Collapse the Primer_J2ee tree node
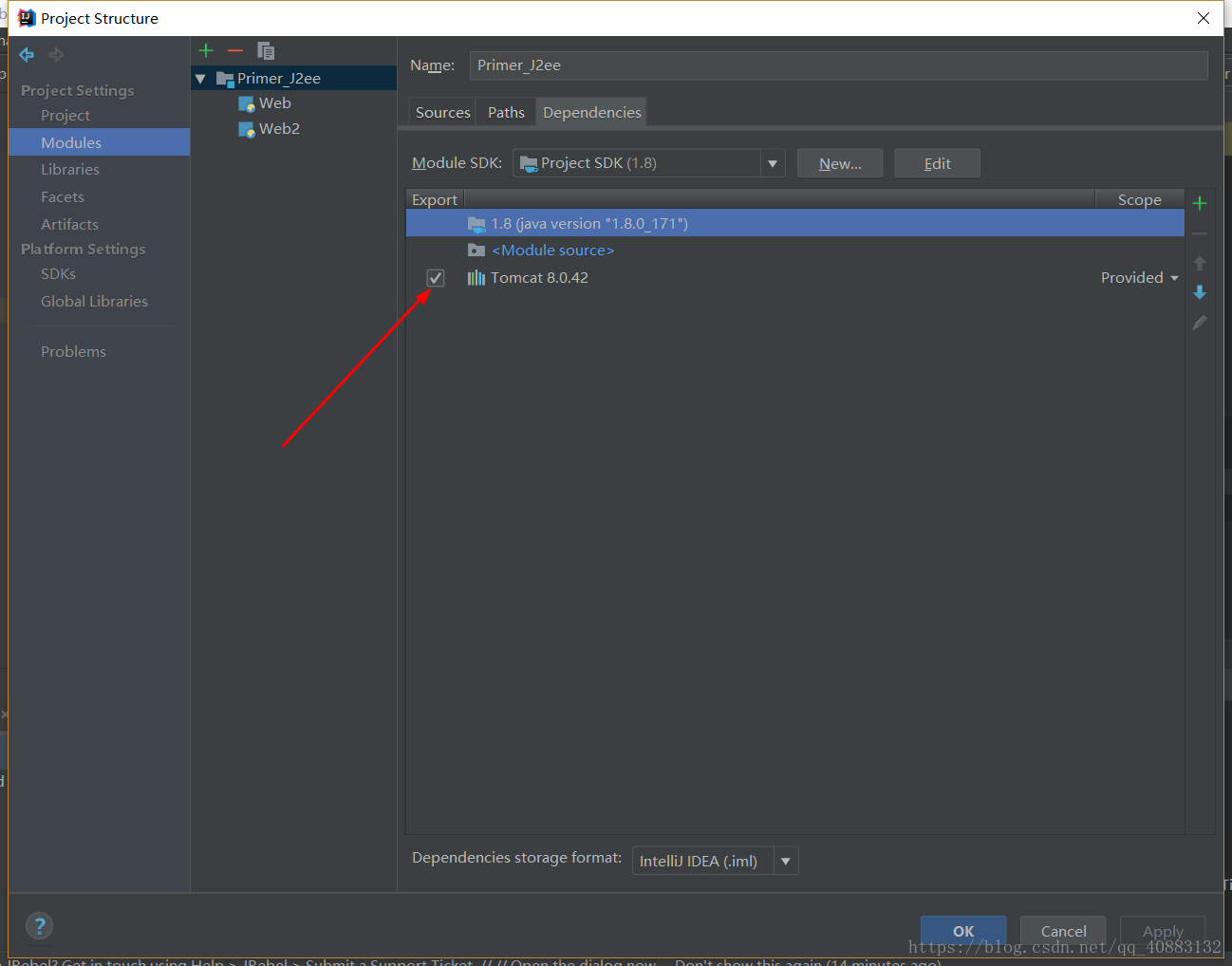Image resolution: width=1232 pixels, height=966 pixels. [x=200, y=79]
